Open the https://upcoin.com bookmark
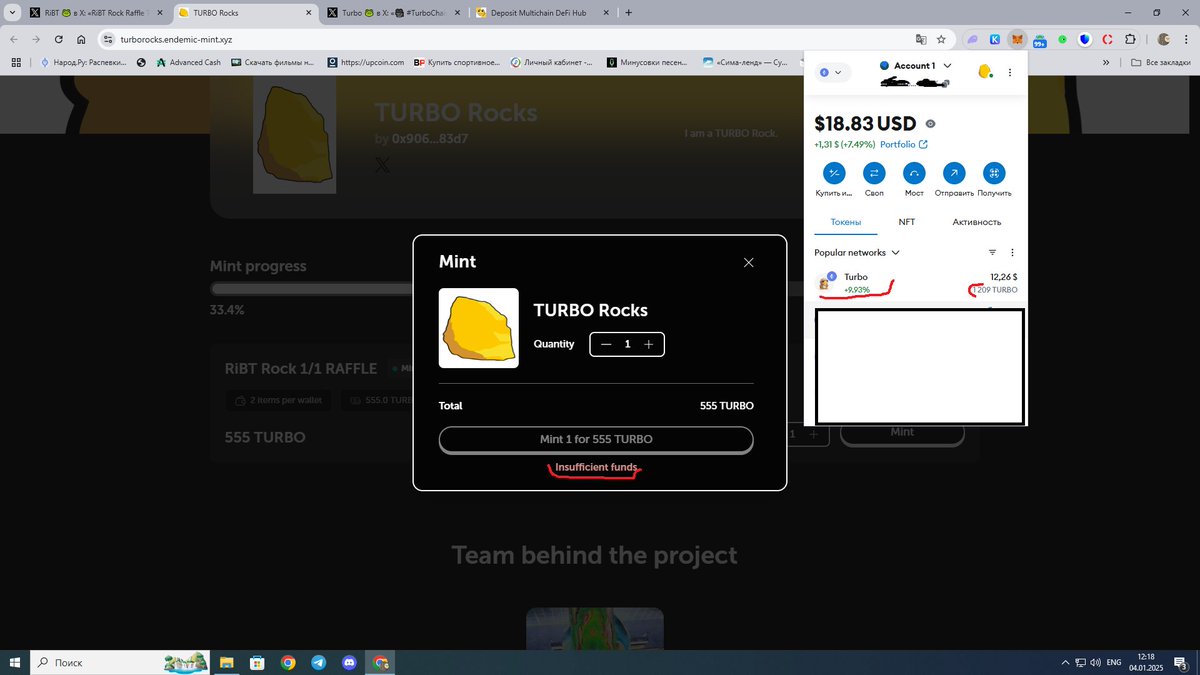The height and width of the screenshot is (675, 1200). click(364, 62)
